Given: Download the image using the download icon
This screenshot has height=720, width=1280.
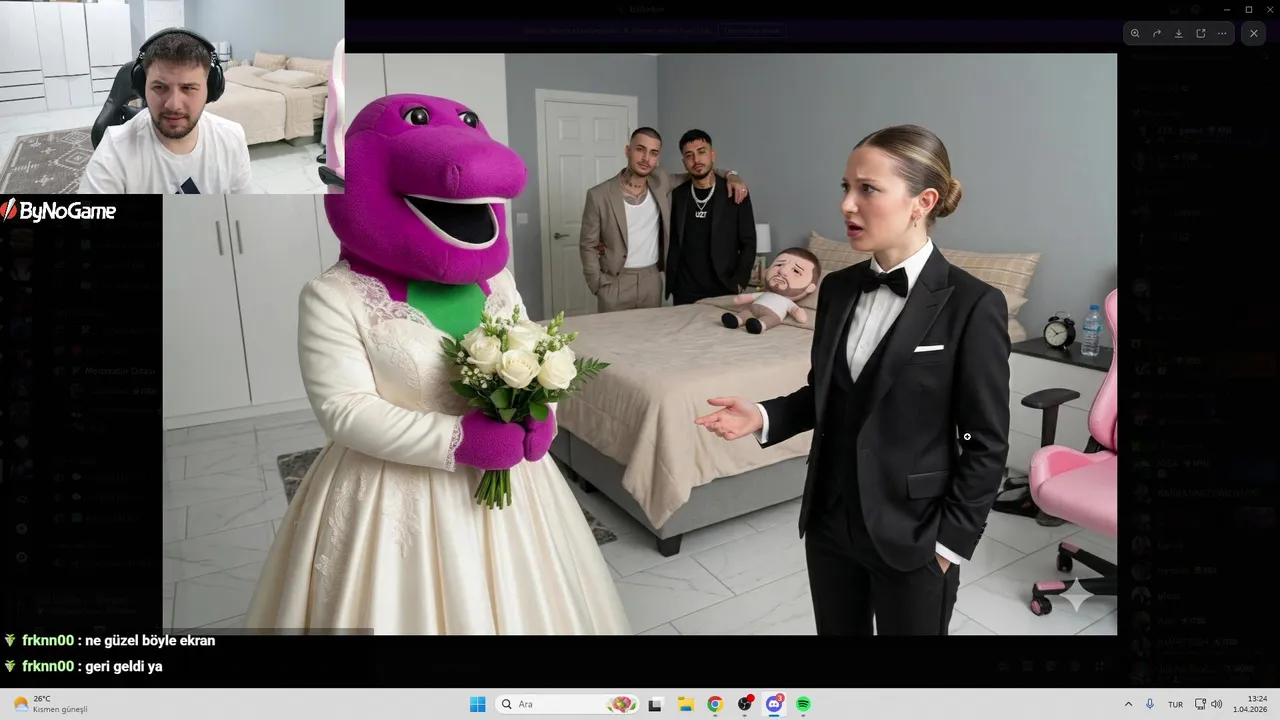Looking at the screenshot, I should pyautogui.click(x=1179, y=33).
